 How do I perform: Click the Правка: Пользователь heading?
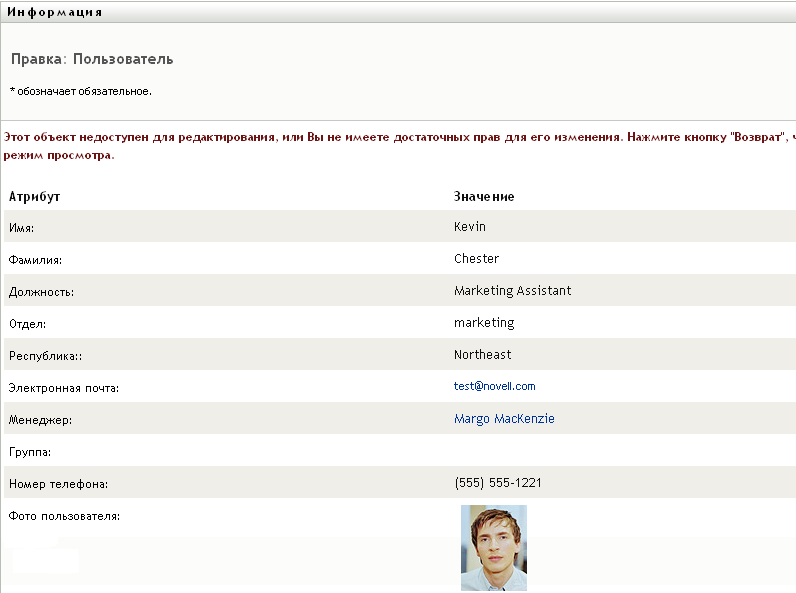click(92, 60)
